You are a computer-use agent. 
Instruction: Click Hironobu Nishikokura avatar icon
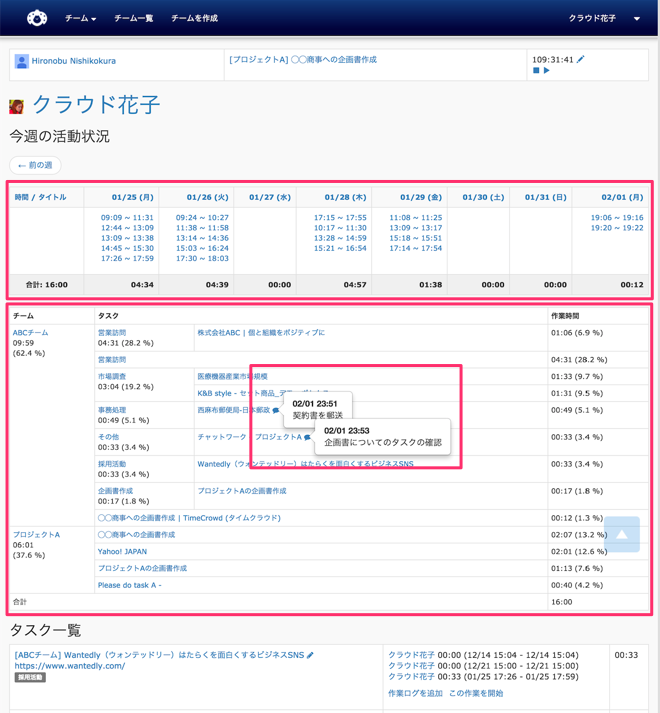click(21, 61)
